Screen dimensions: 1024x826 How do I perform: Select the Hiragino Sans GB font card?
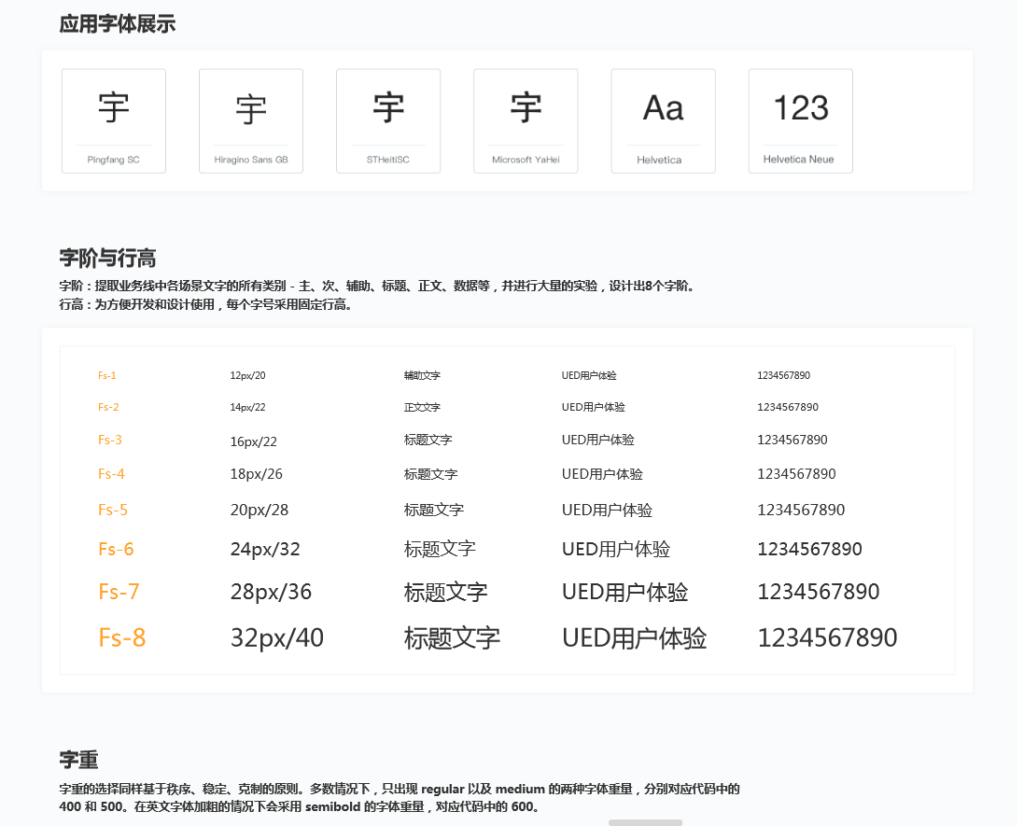tap(251, 121)
